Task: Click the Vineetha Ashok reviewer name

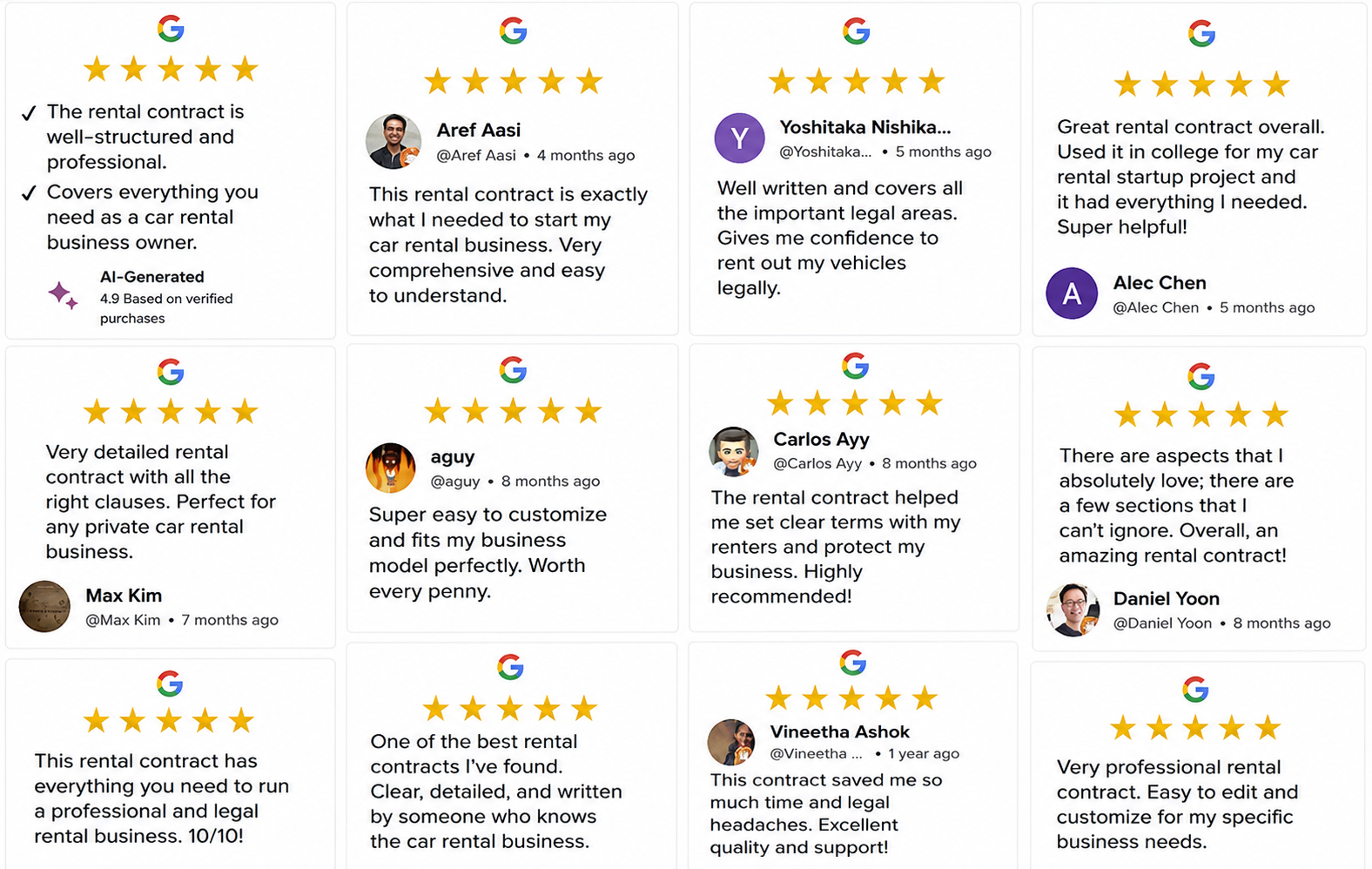Action: click(x=839, y=731)
